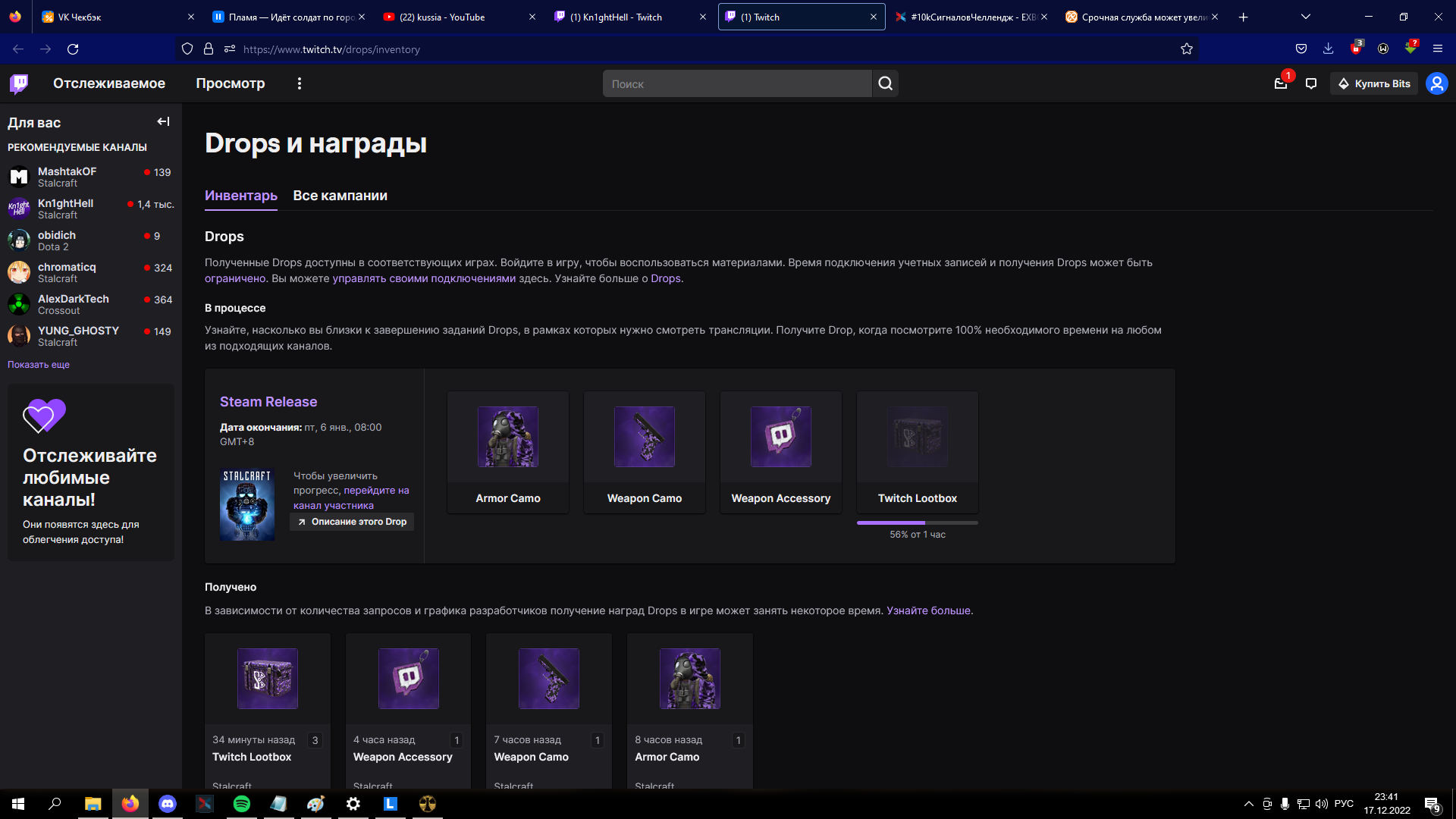Close the active (1) Twitch tab
This screenshot has width=1456, height=819.
pos(873,17)
